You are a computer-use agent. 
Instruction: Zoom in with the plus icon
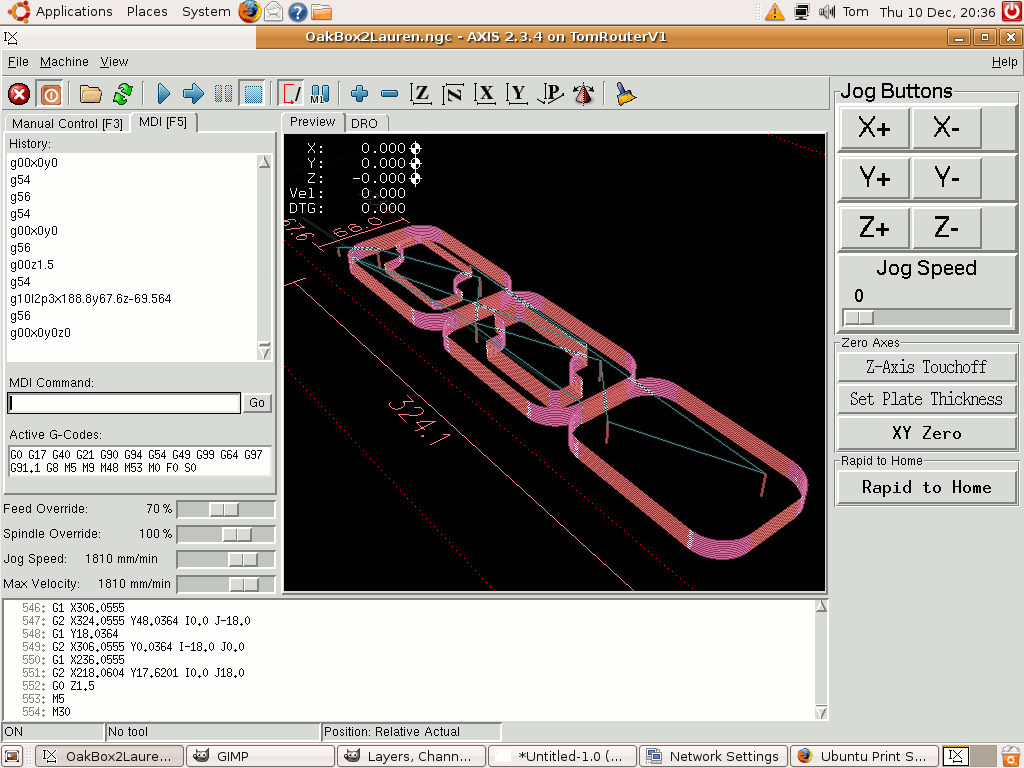(360, 94)
